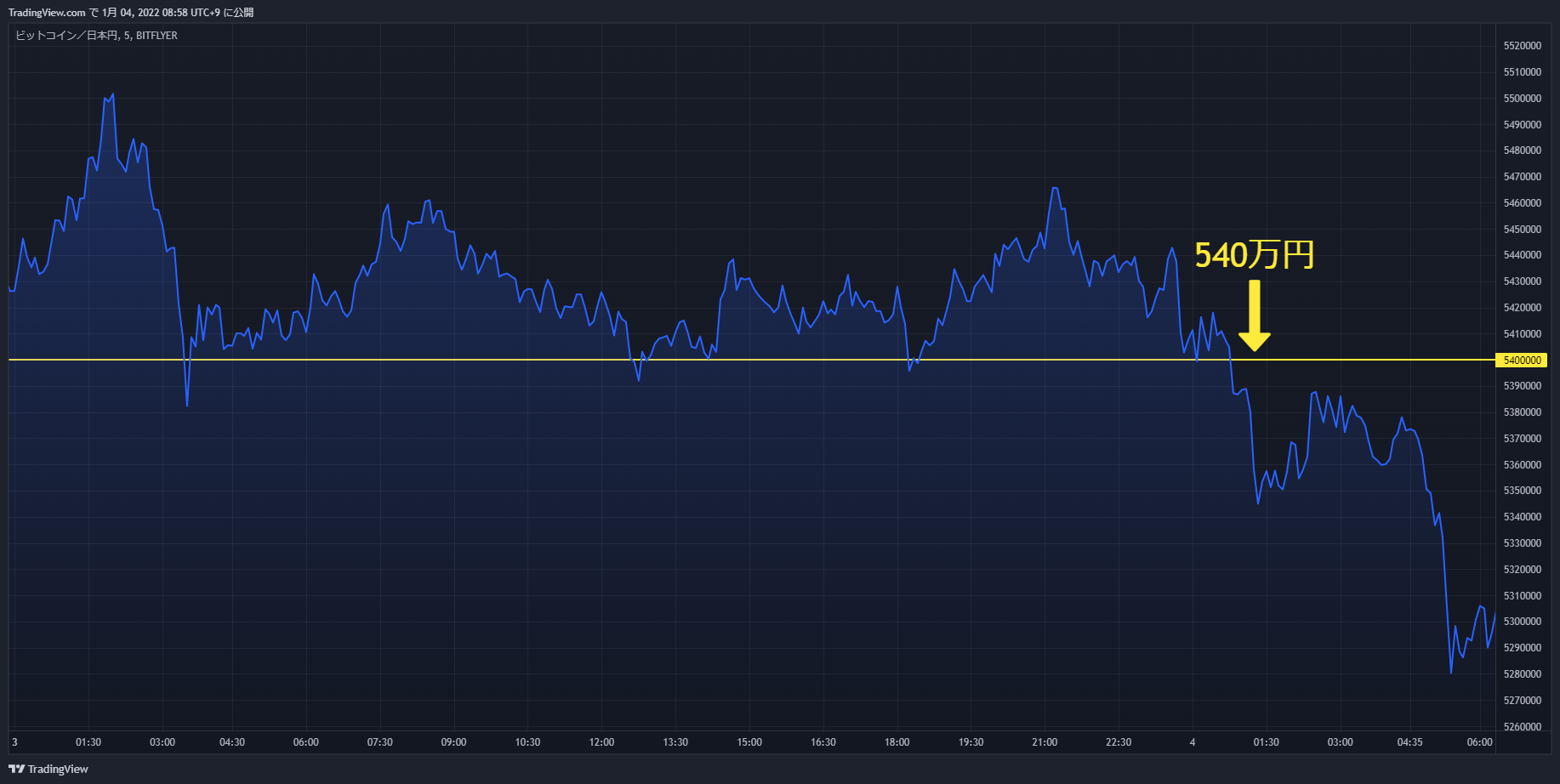The image size is (1560, 784).
Task: Click the 22:30 time axis label
Action: (1119, 742)
